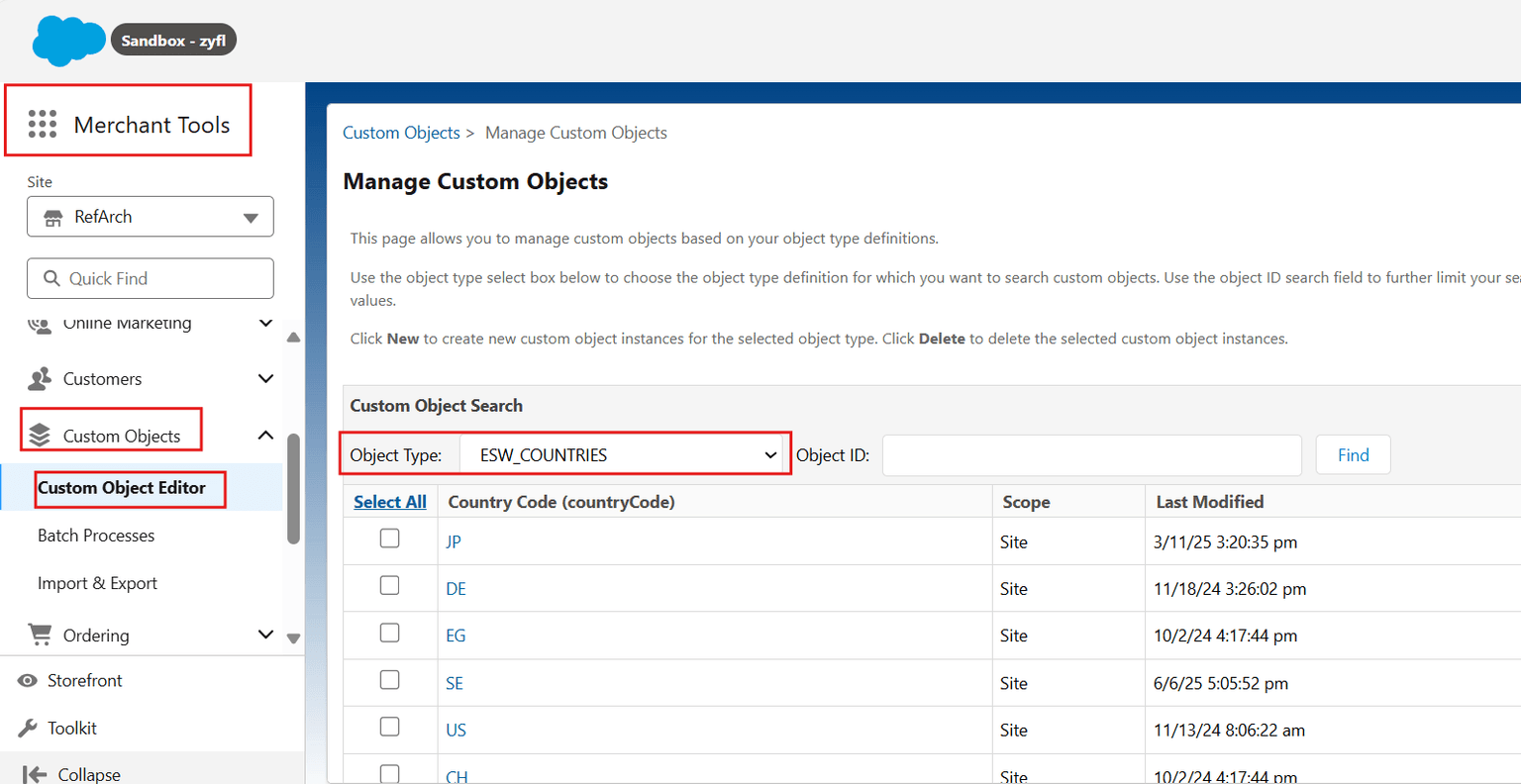Expand the Customers menu chevron
The width and height of the screenshot is (1521, 784).
pyautogui.click(x=265, y=378)
